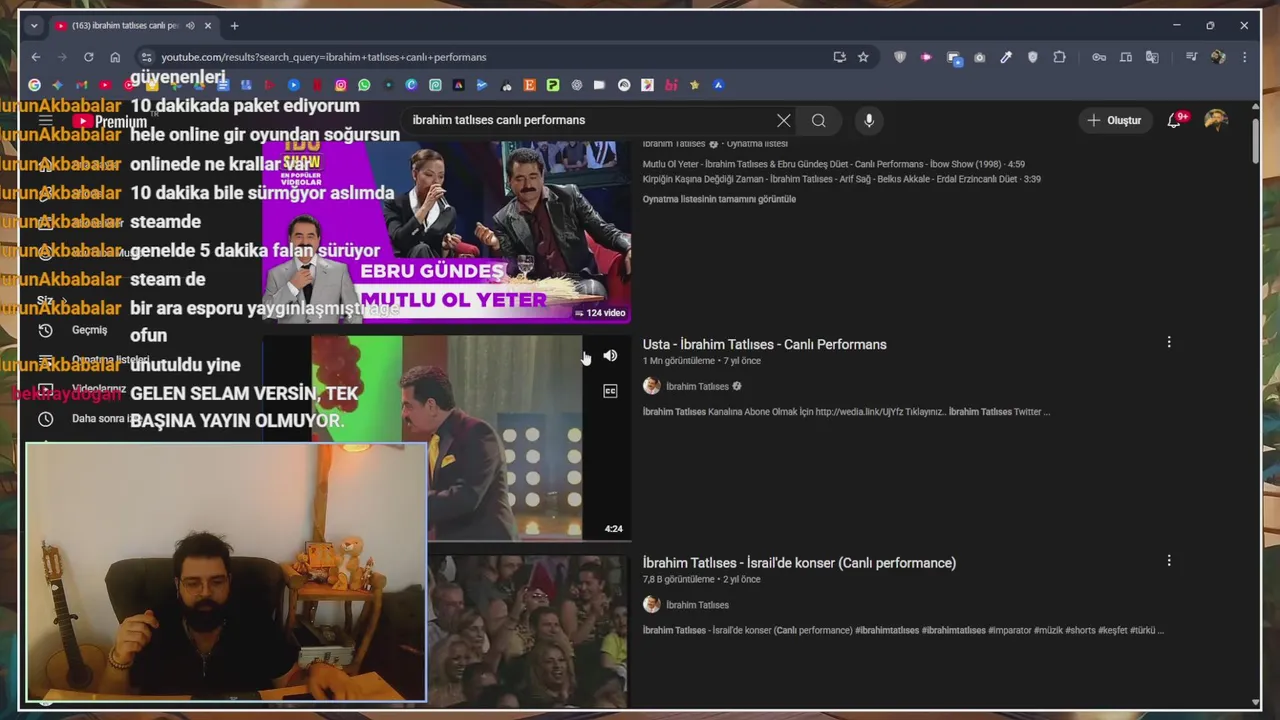Click the browser address bar URL
The height and width of the screenshot is (720, 1280).
[x=324, y=57]
